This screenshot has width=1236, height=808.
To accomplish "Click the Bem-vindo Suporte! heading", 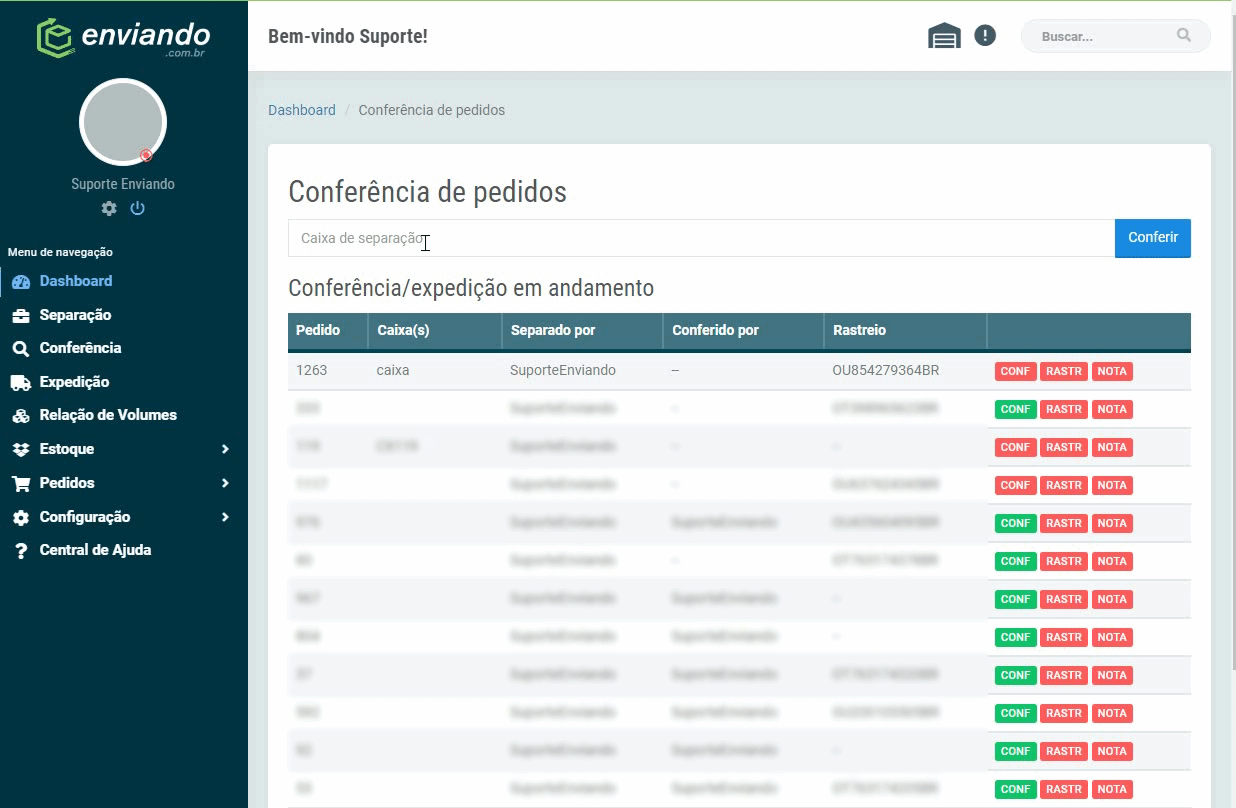I will click(x=348, y=37).
